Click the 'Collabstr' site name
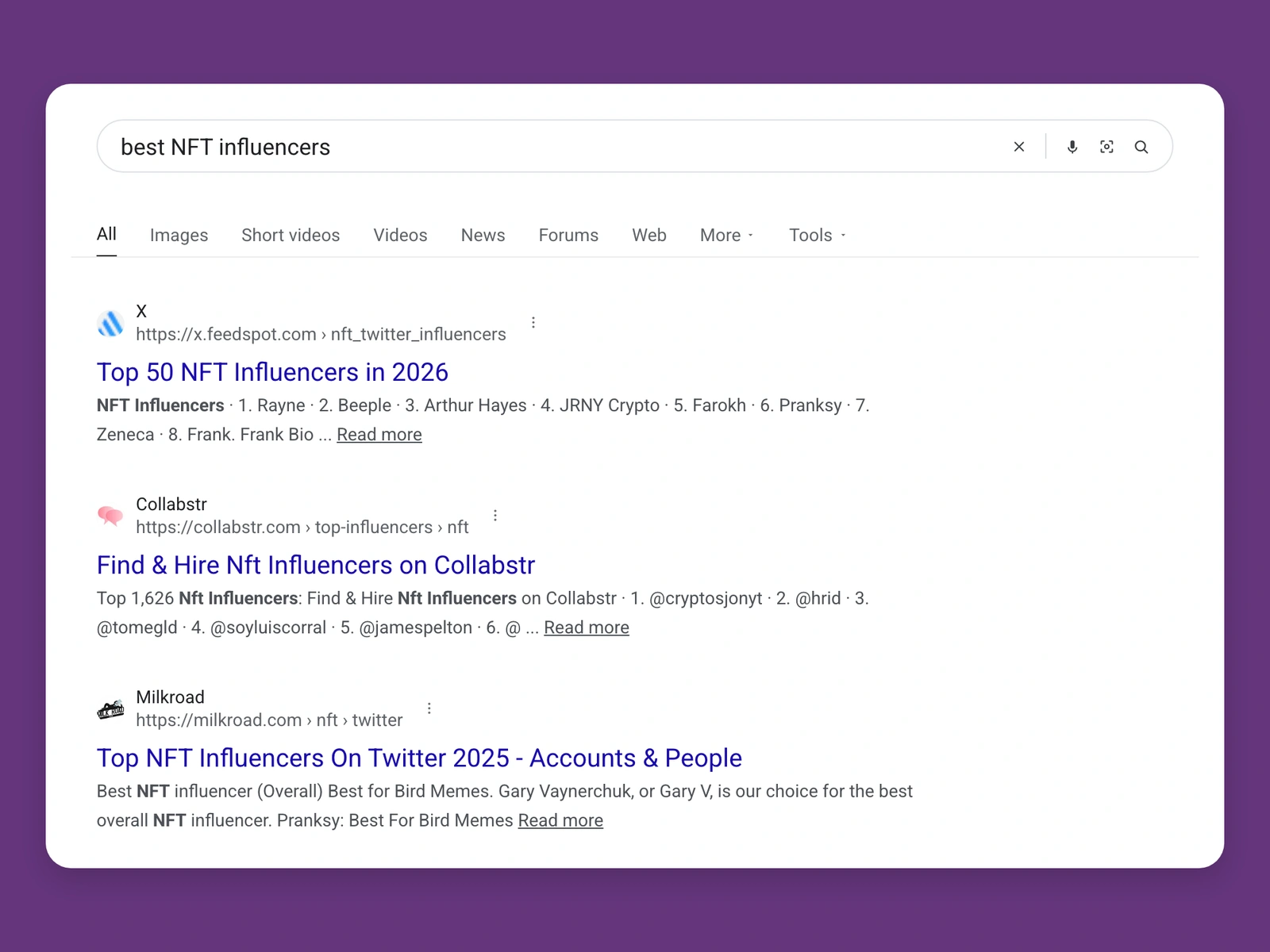 pos(171,504)
